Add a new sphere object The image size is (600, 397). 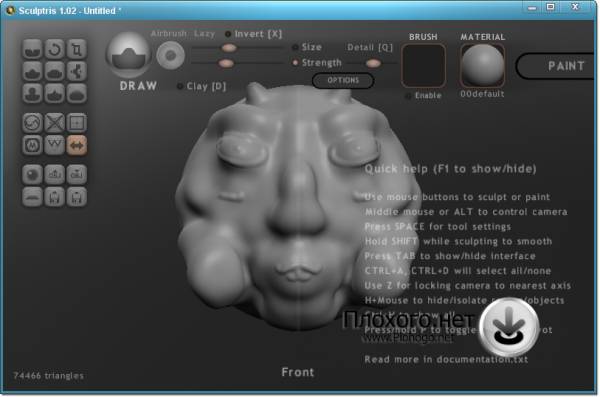click(32, 175)
